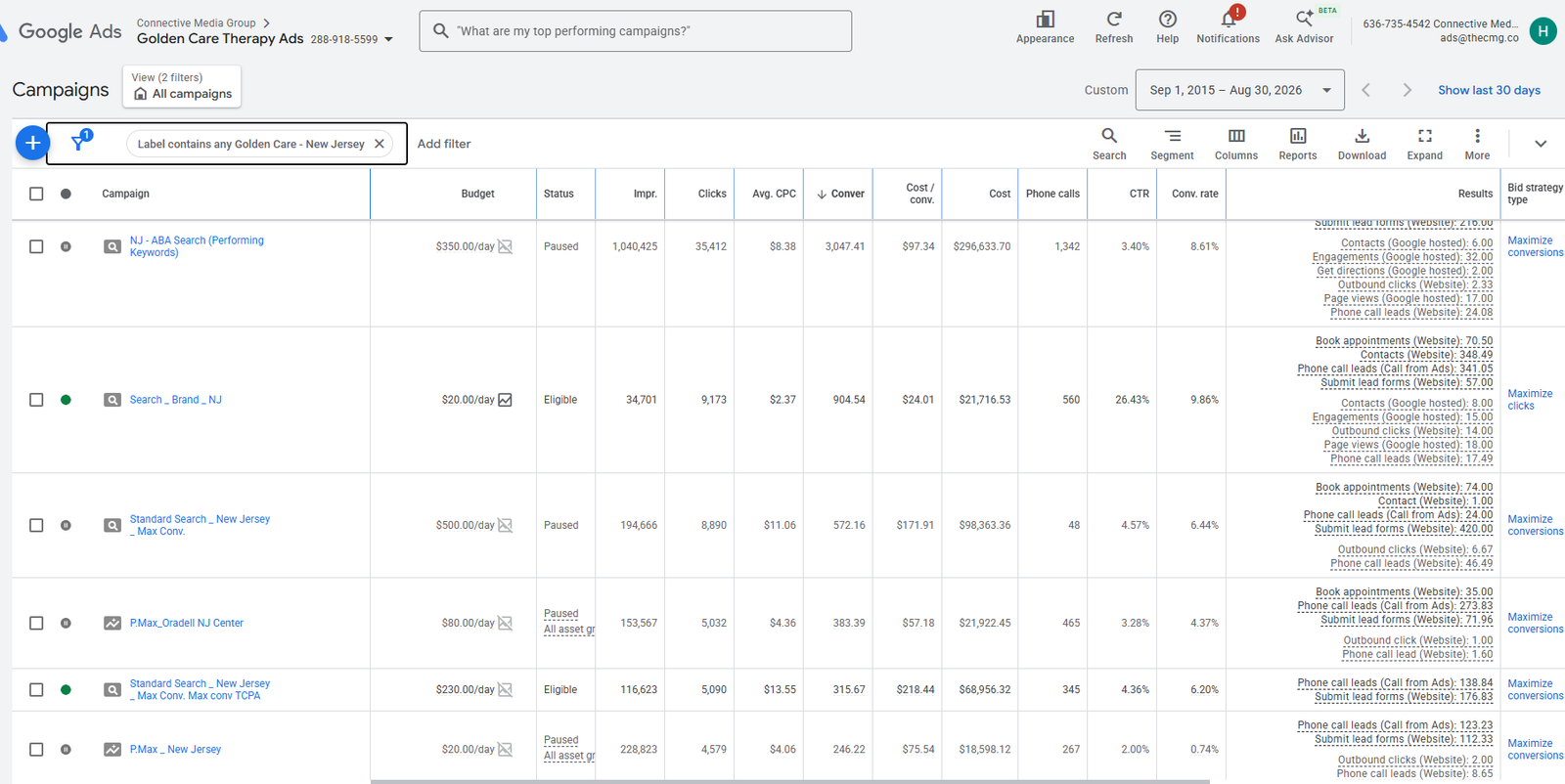The width and height of the screenshot is (1565, 784).
Task: Go to previous date period
Action: 1366,90
